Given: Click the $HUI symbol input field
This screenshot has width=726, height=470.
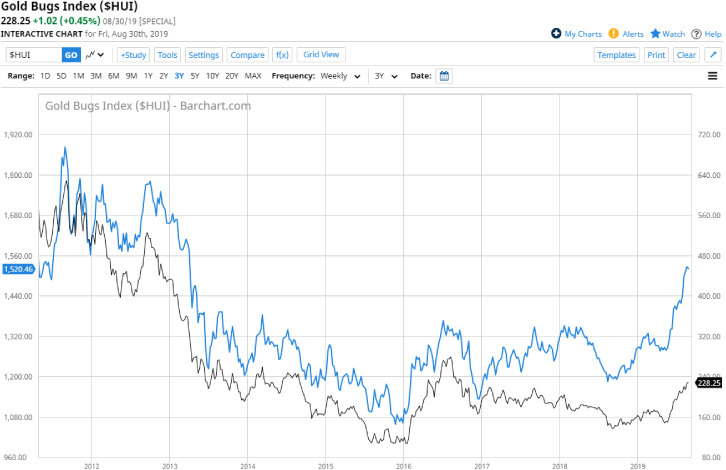Looking at the screenshot, I should [33, 55].
